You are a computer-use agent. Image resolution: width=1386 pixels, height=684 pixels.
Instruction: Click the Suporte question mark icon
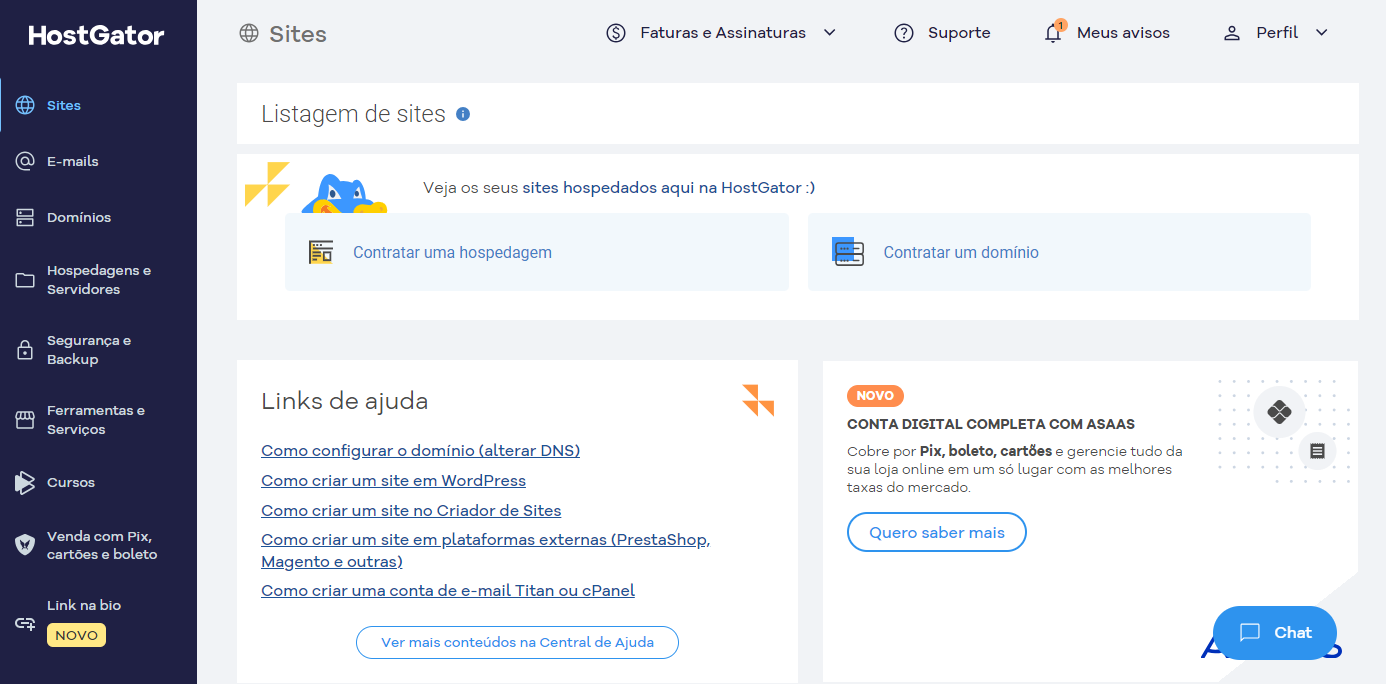(904, 33)
